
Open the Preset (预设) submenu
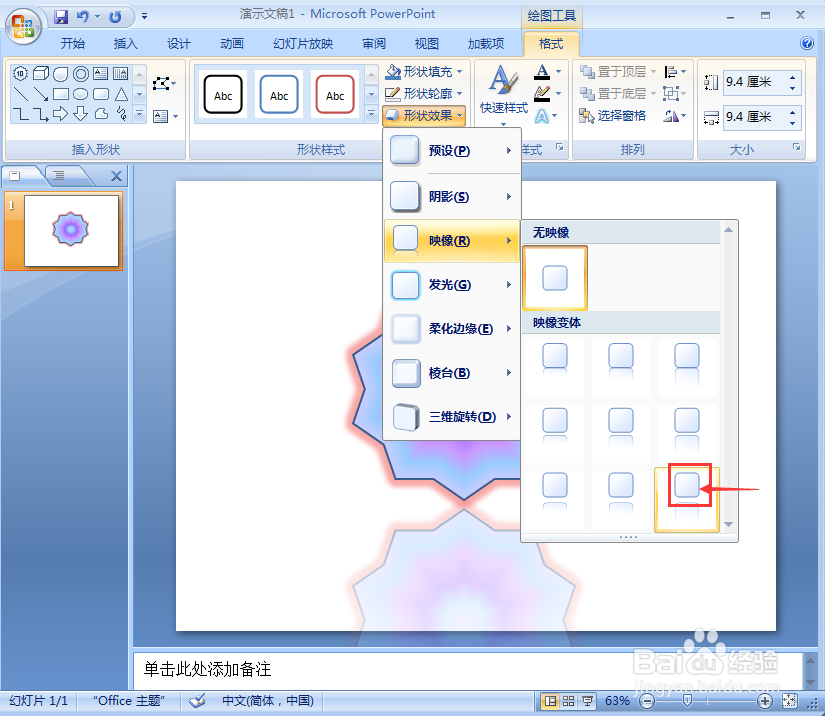click(x=452, y=151)
